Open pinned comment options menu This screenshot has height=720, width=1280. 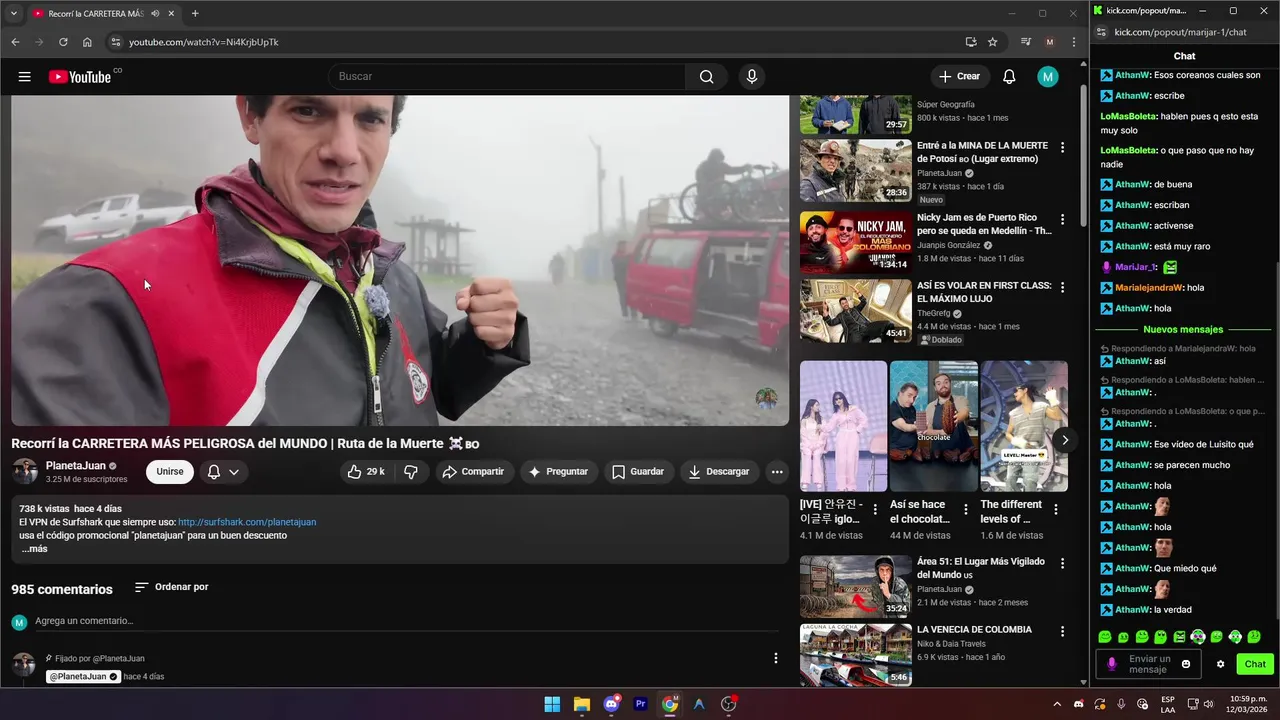pos(775,658)
